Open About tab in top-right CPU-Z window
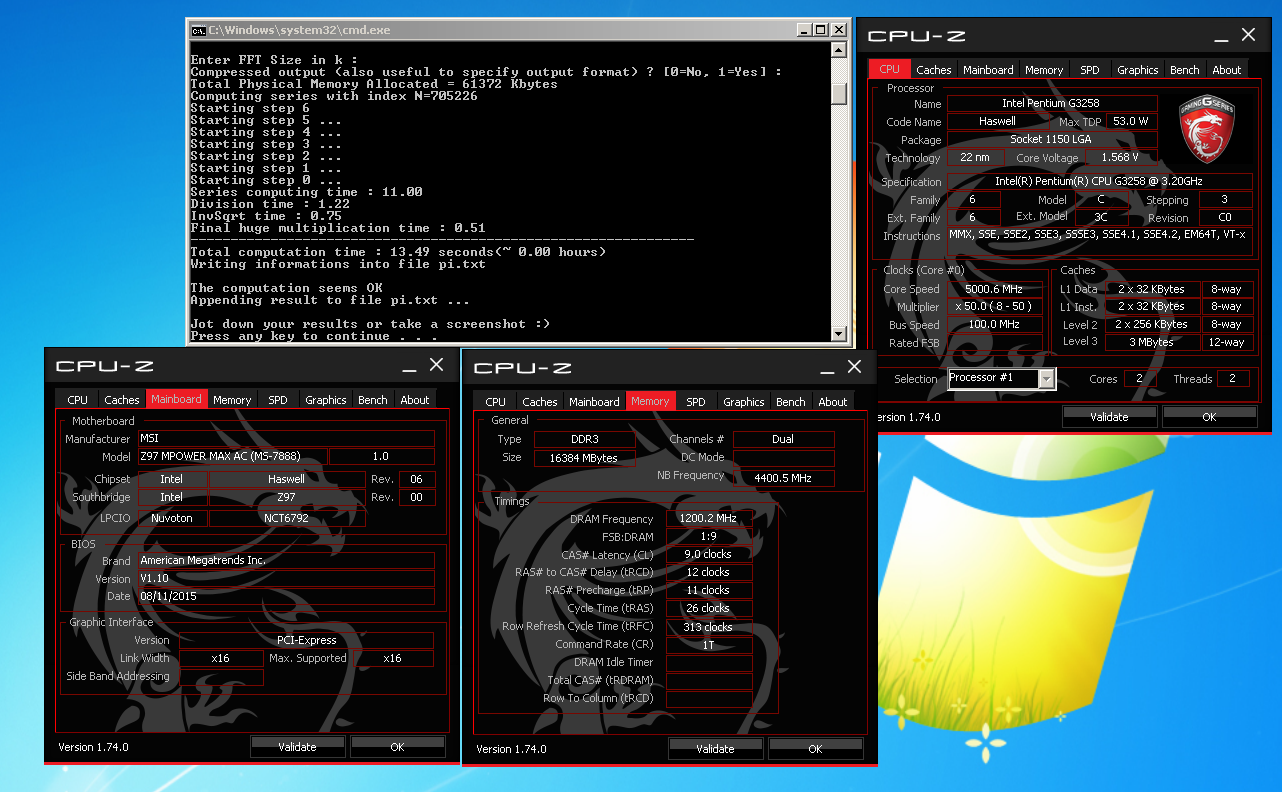The width and height of the screenshot is (1282, 792). [x=1226, y=70]
